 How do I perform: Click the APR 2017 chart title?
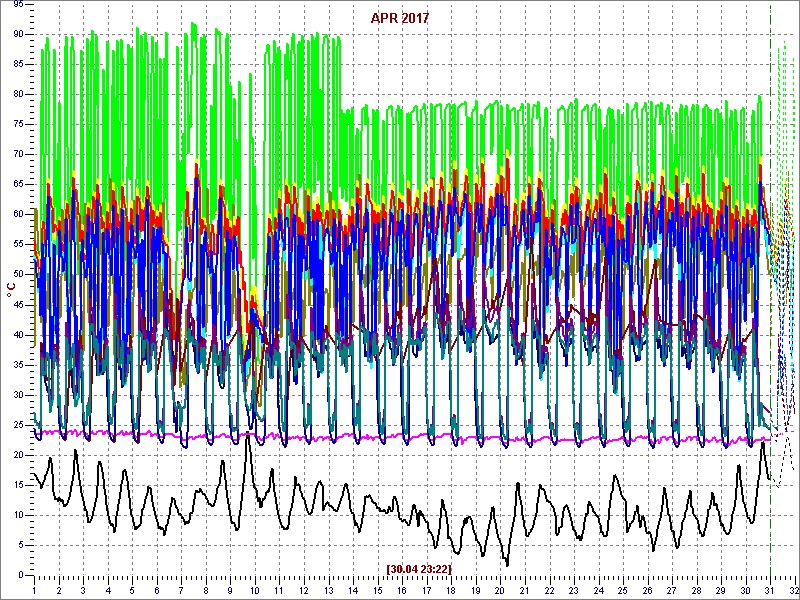(400, 18)
